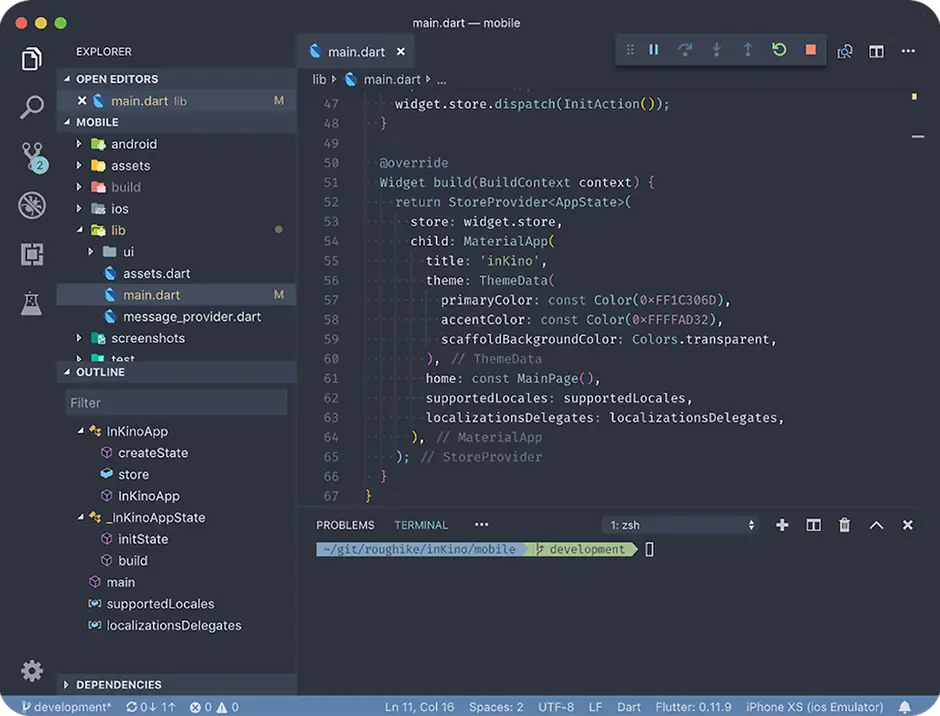Switch to the TERMINAL panel tab
The image size is (940, 716).
pos(421,525)
